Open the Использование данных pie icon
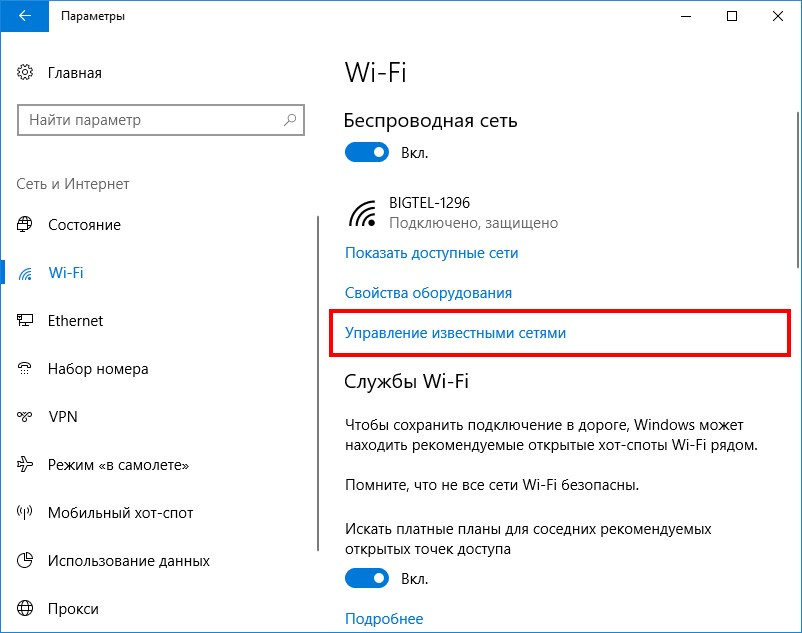Image resolution: width=802 pixels, height=633 pixels. tap(25, 560)
